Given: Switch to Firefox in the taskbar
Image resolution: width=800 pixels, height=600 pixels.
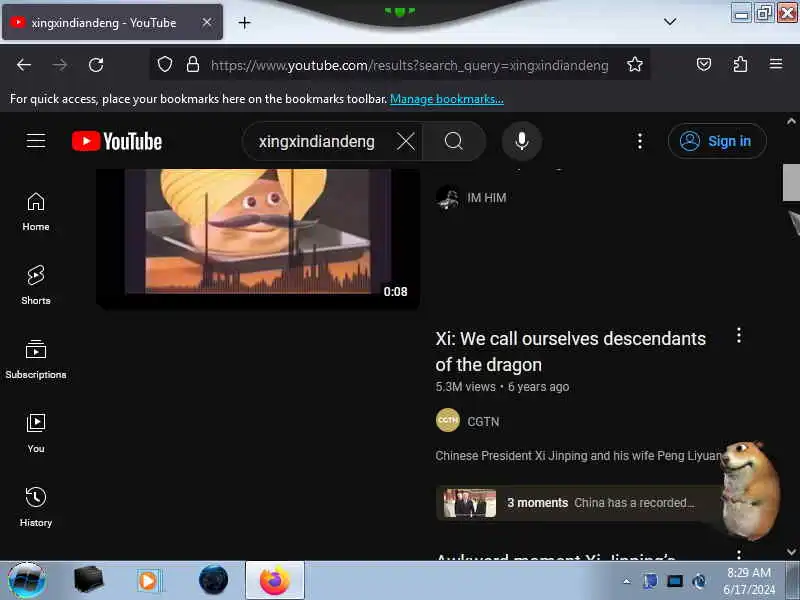Looking at the screenshot, I should click(x=275, y=581).
